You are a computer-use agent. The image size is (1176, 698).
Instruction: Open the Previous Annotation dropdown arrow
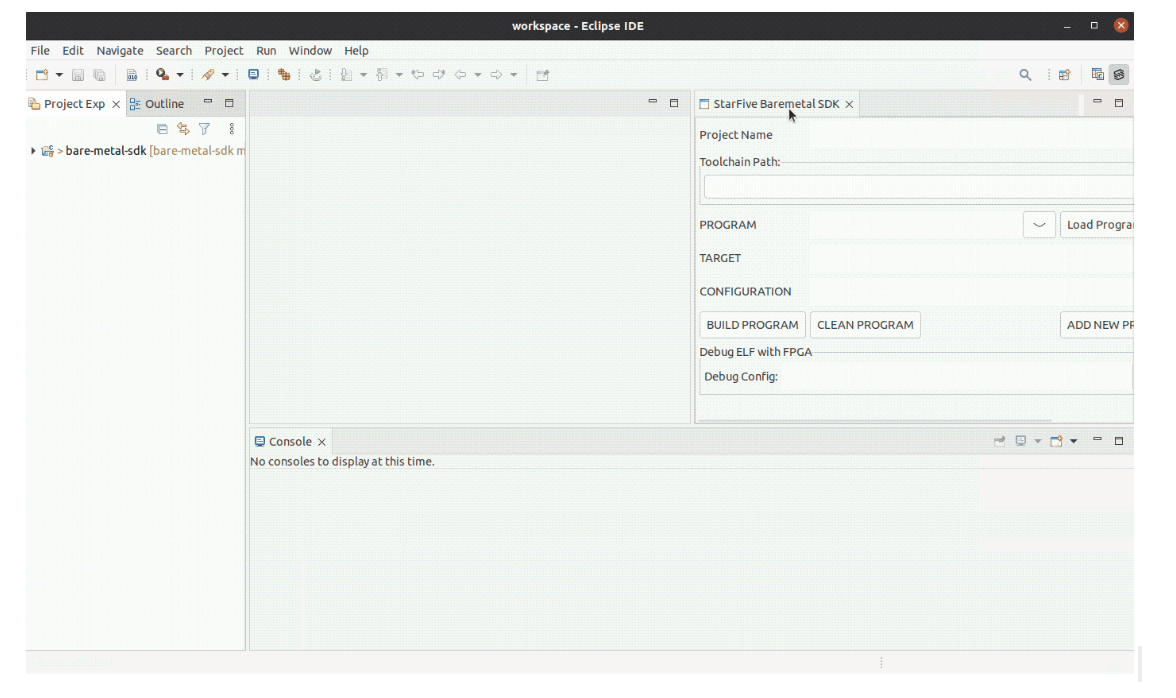[399, 75]
